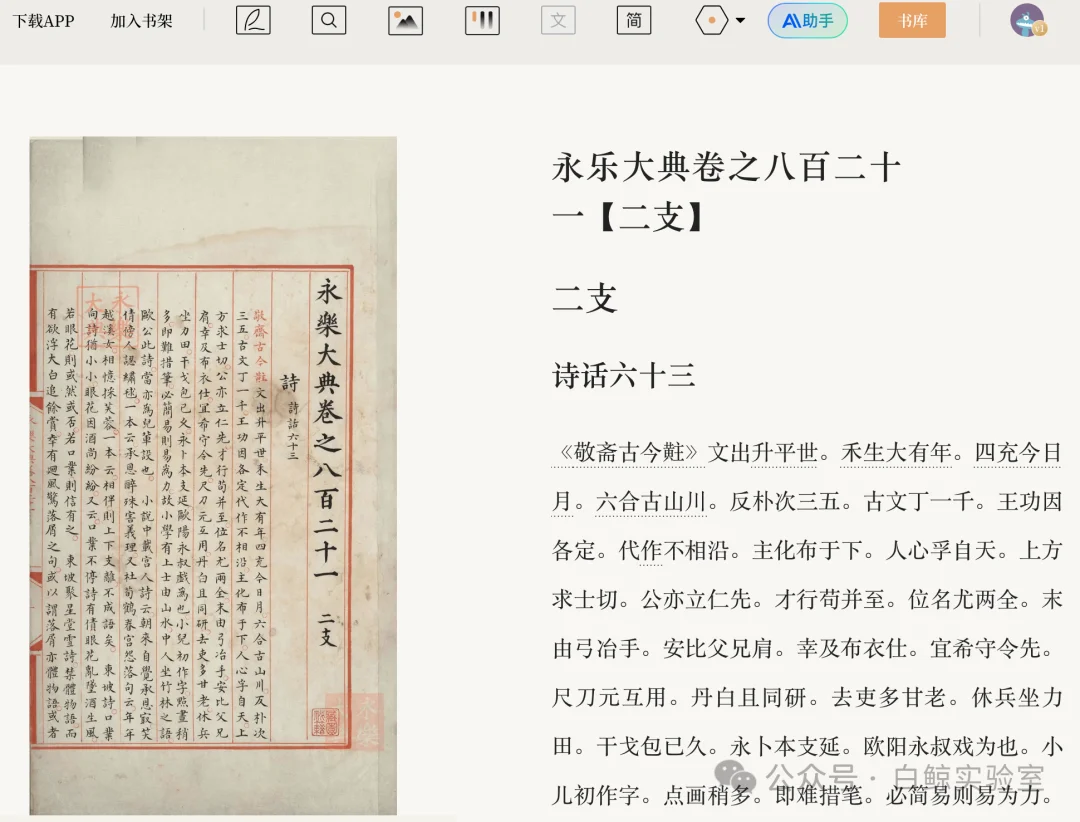The image size is (1080, 822).
Task: Toggle simplified Chinese with 简 button
Action: pyautogui.click(x=633, y=20)
